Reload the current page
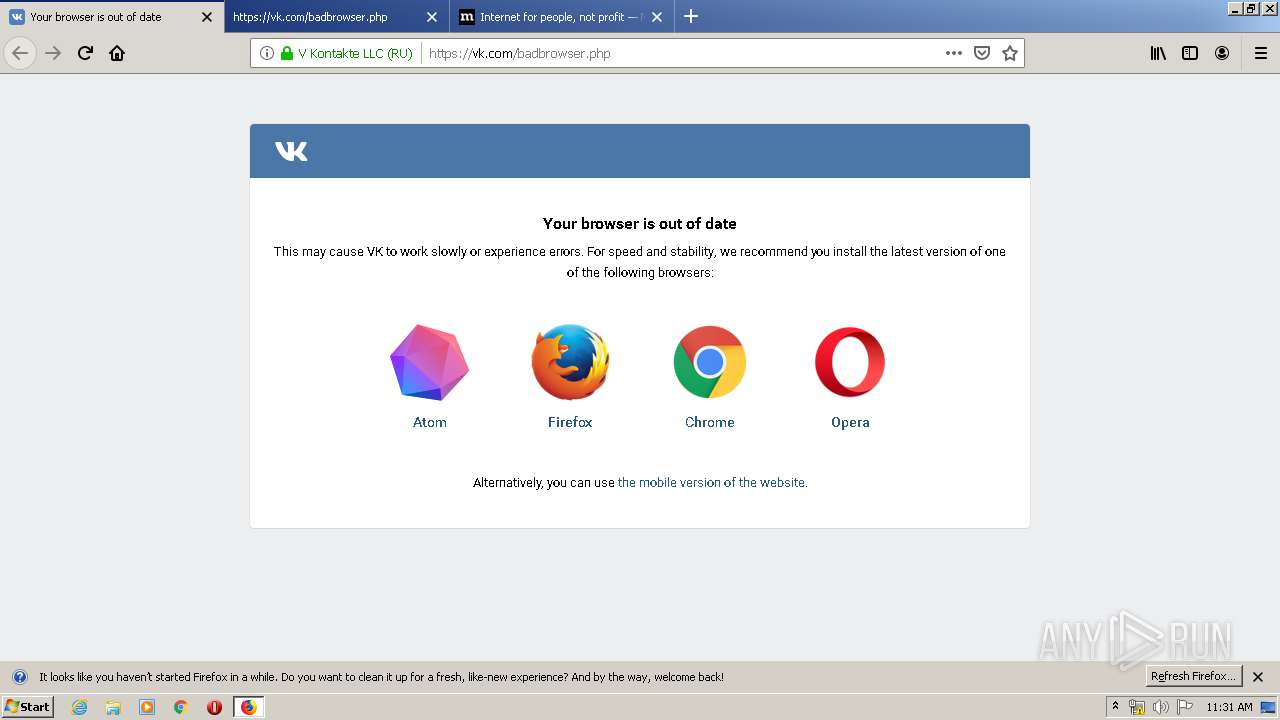The height and width of the screenshot is (720, 1280). tap(85, 53)
